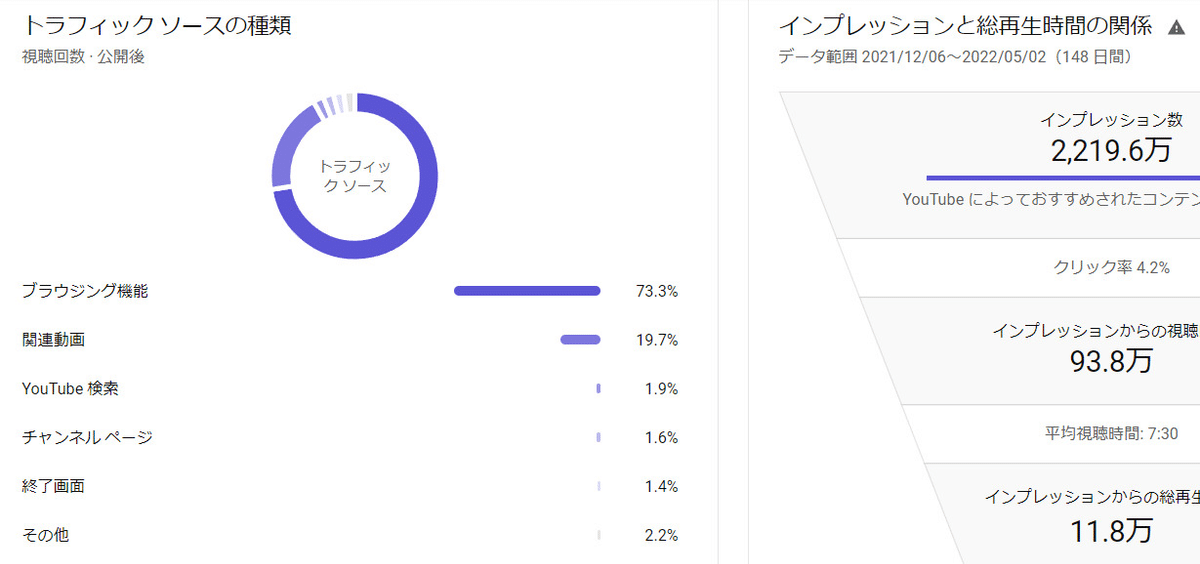This screenshot has width=1200, height=564.
Task: Click the warning triangle icon
Action: tap(1176, 27)
